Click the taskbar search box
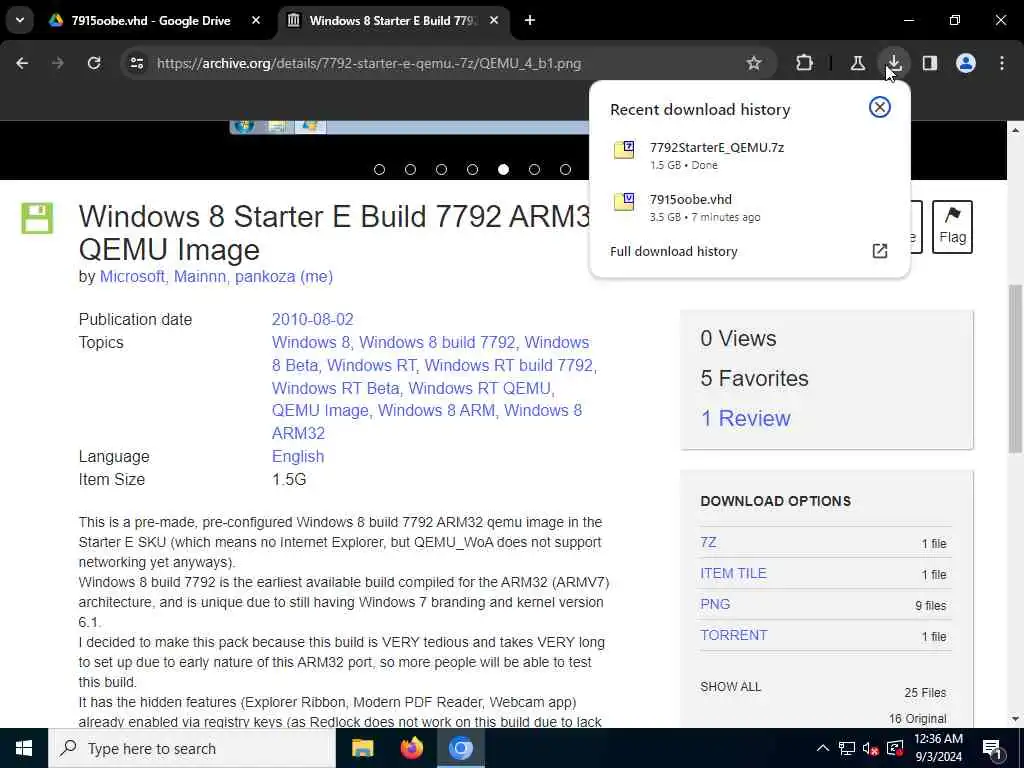This screenshot has height=768, width=1024. click(192, 748)
